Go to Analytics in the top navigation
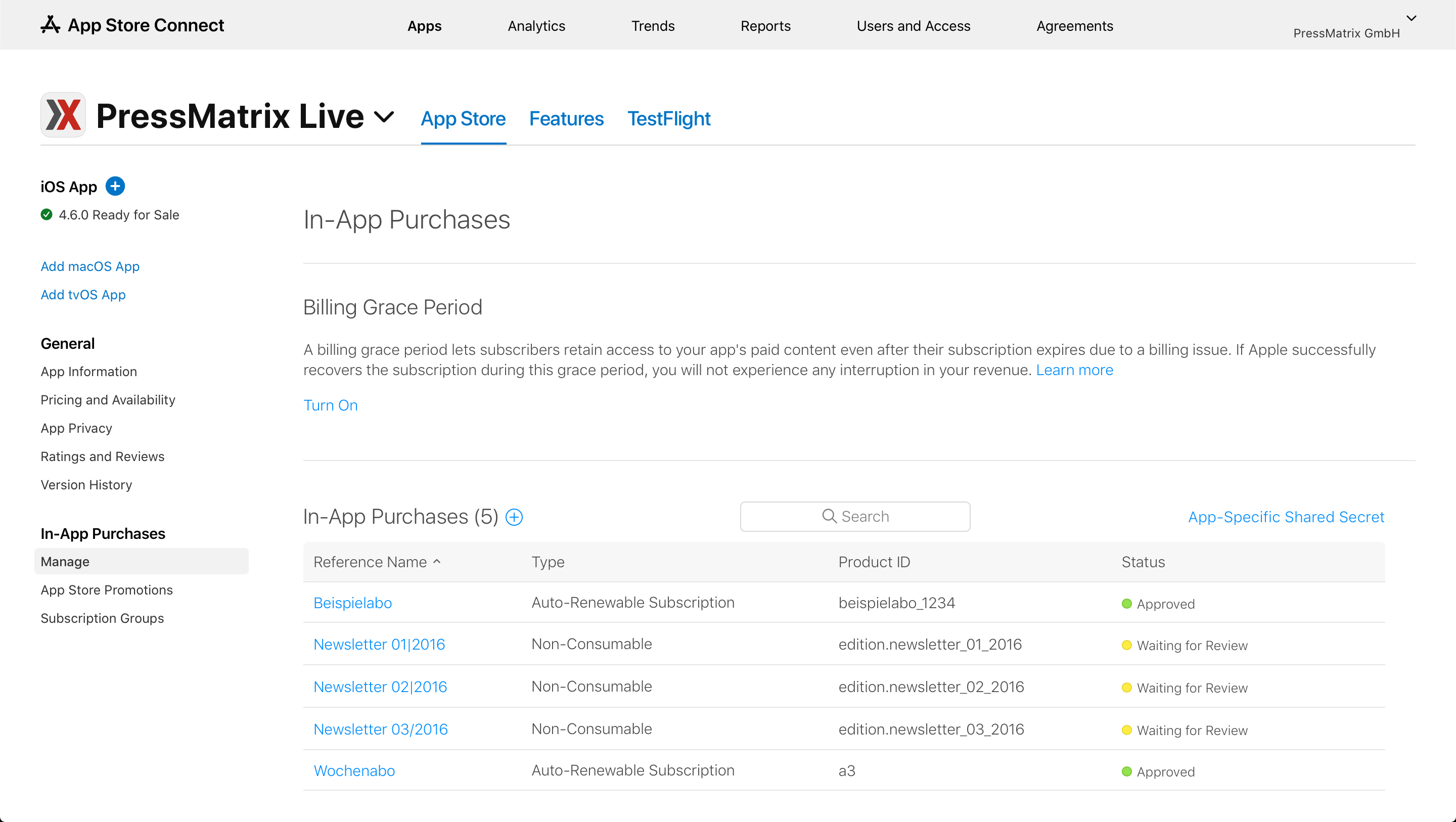Screen dimensions: 1456x822 536,26
